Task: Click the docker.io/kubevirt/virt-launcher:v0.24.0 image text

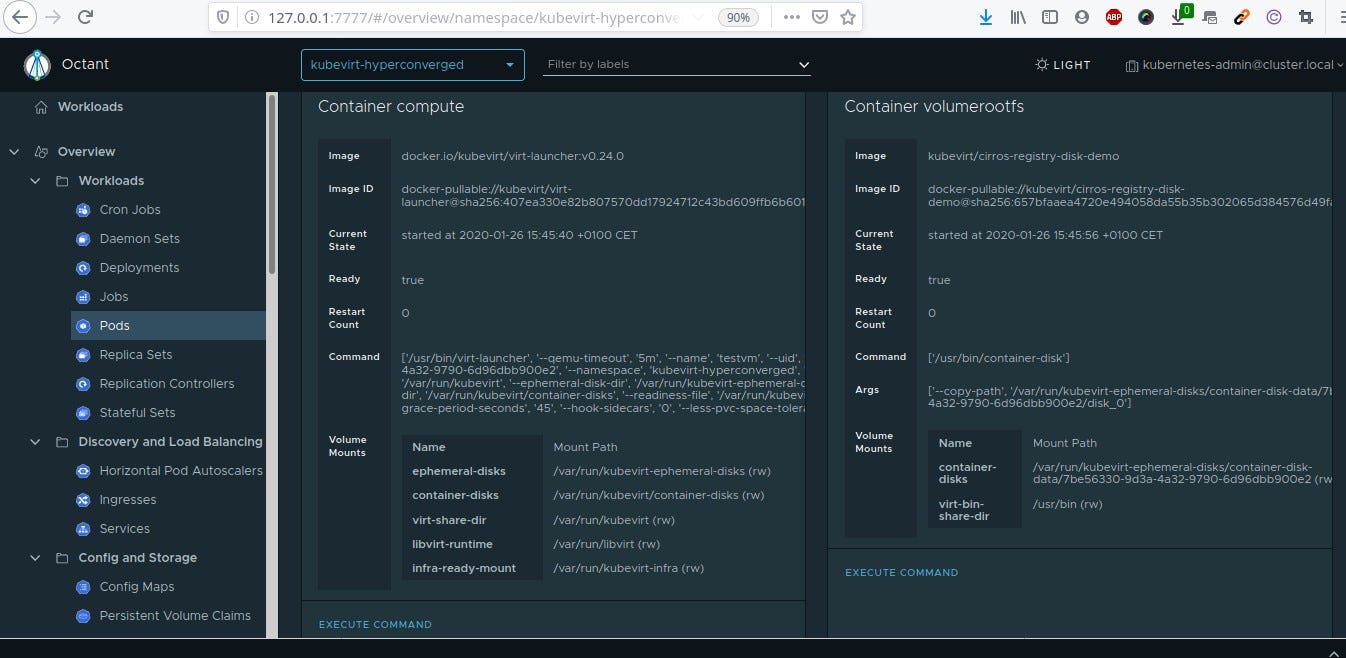Action: tap(512, 156)
